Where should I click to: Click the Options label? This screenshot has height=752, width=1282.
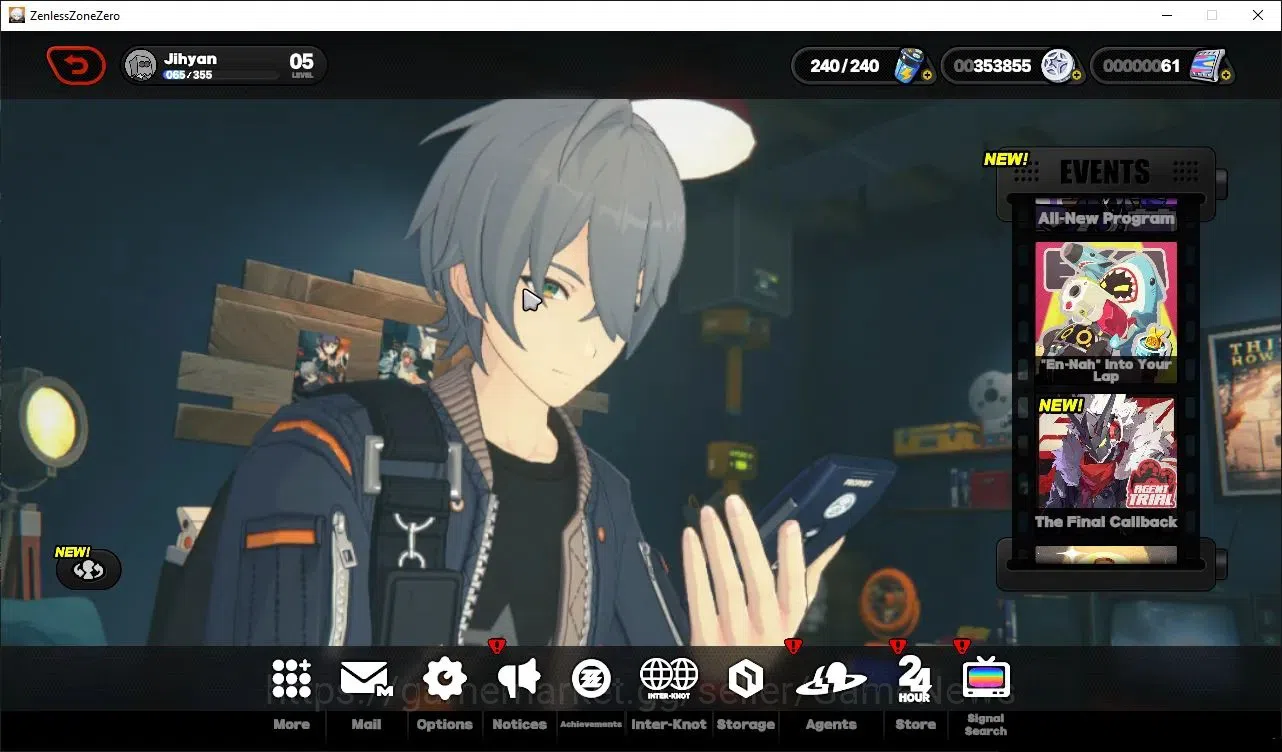click(444, 724)
